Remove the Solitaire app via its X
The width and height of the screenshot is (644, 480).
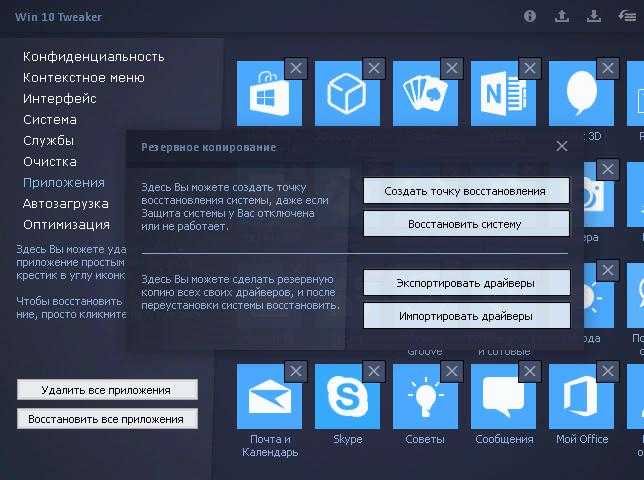click(452, 68)
